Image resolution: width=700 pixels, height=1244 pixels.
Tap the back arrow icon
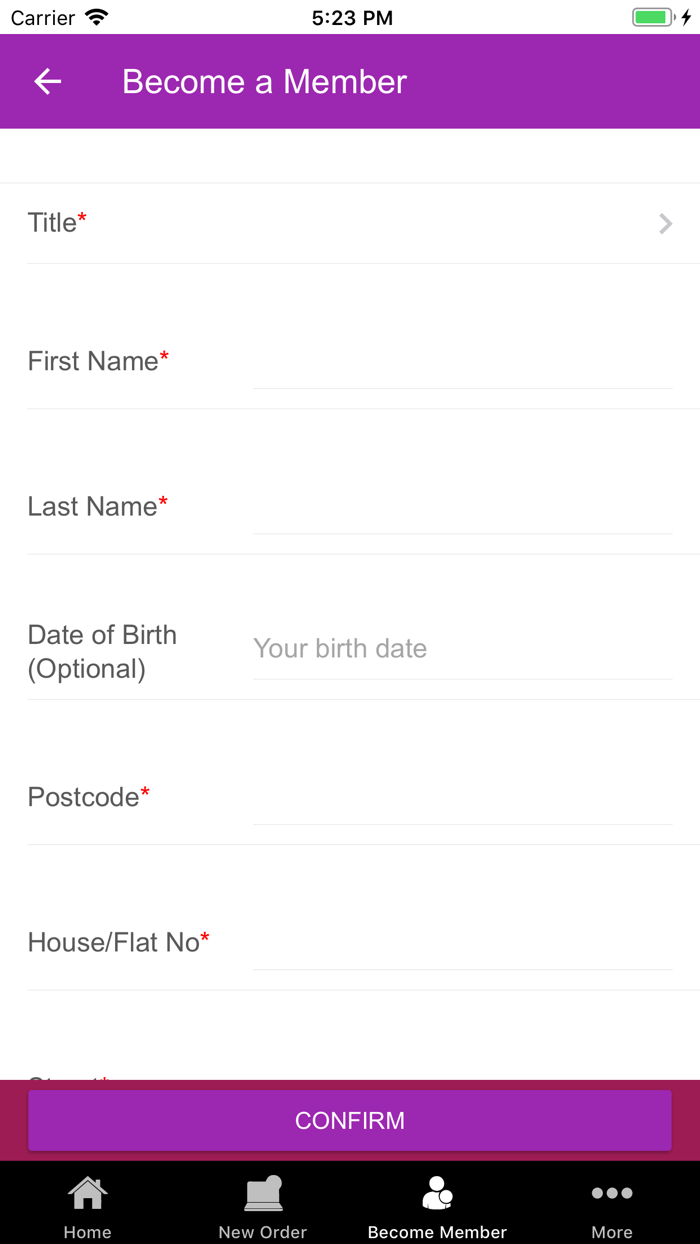point(48,82)
